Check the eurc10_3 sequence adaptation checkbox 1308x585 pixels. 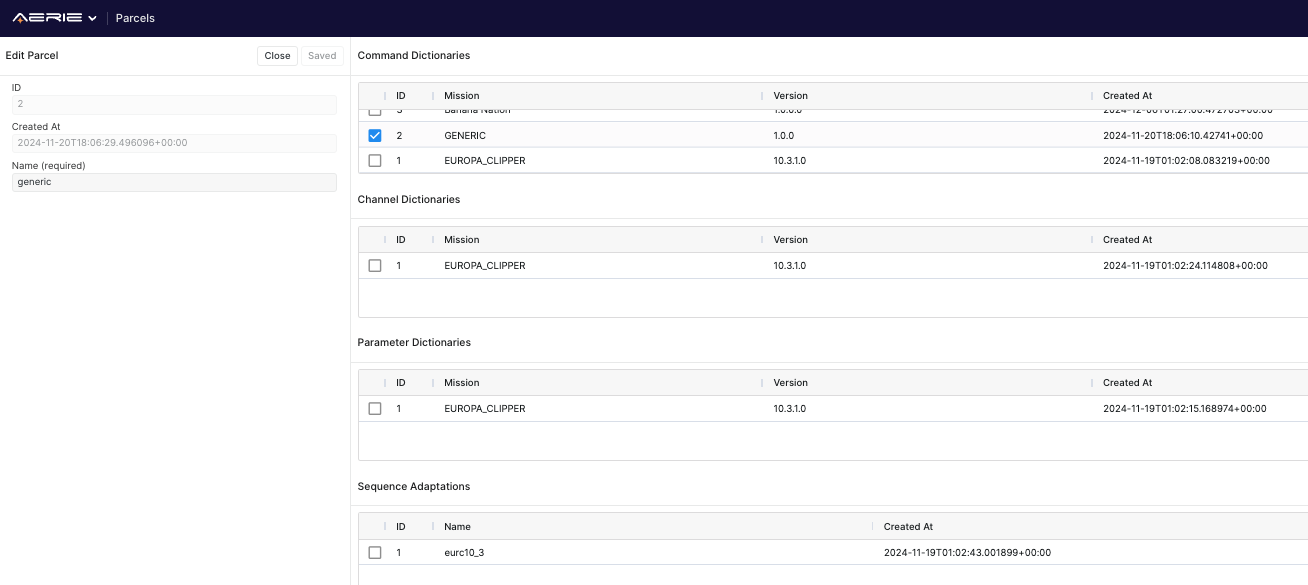pyautogui.click(x=374, y=552)
